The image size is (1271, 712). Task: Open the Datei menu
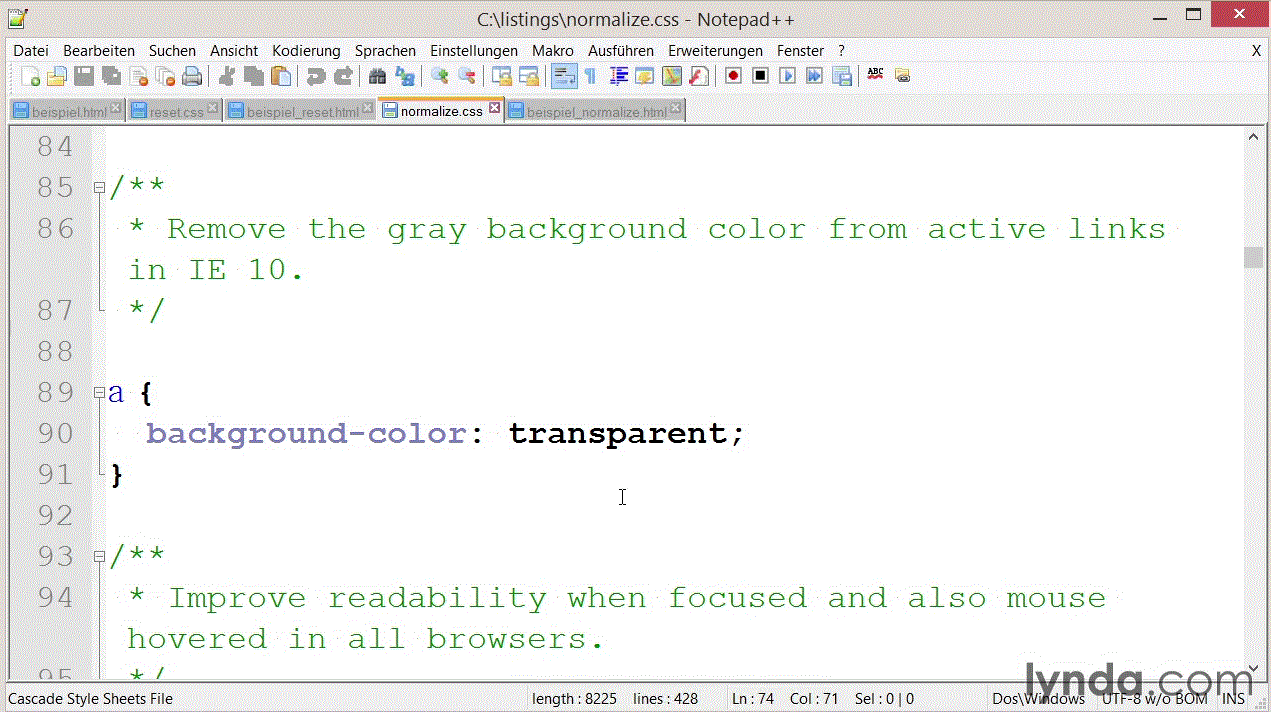31,50
